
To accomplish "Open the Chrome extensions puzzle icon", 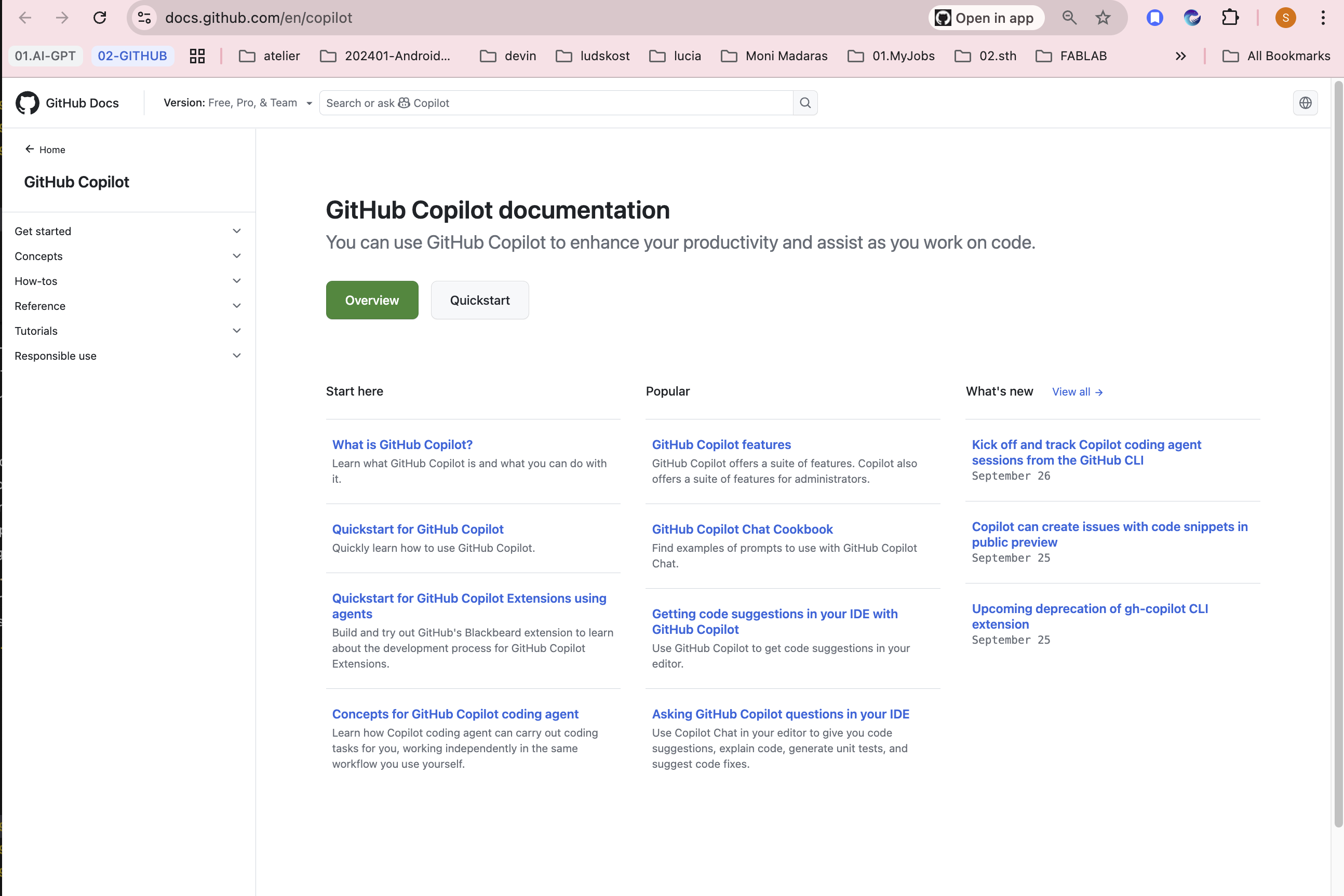I will point(1230,18).
